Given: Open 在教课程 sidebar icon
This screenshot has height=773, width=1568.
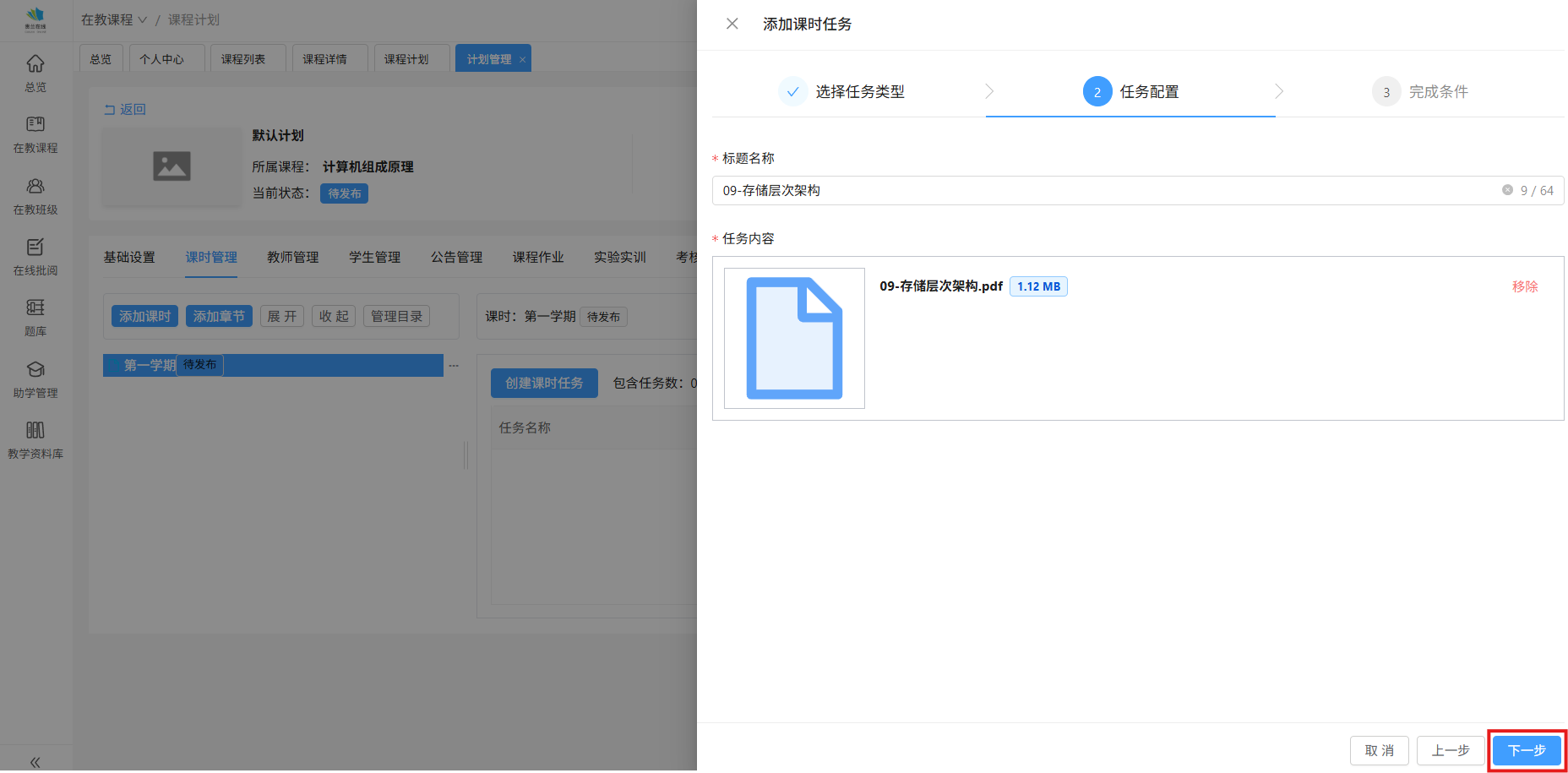Looking at the screenshot, I should click(35, 125).
